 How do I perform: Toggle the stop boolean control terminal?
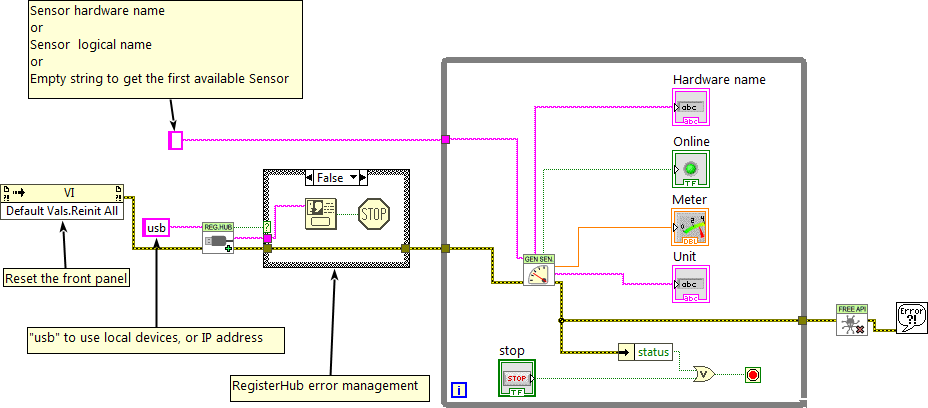click(518, 379)
